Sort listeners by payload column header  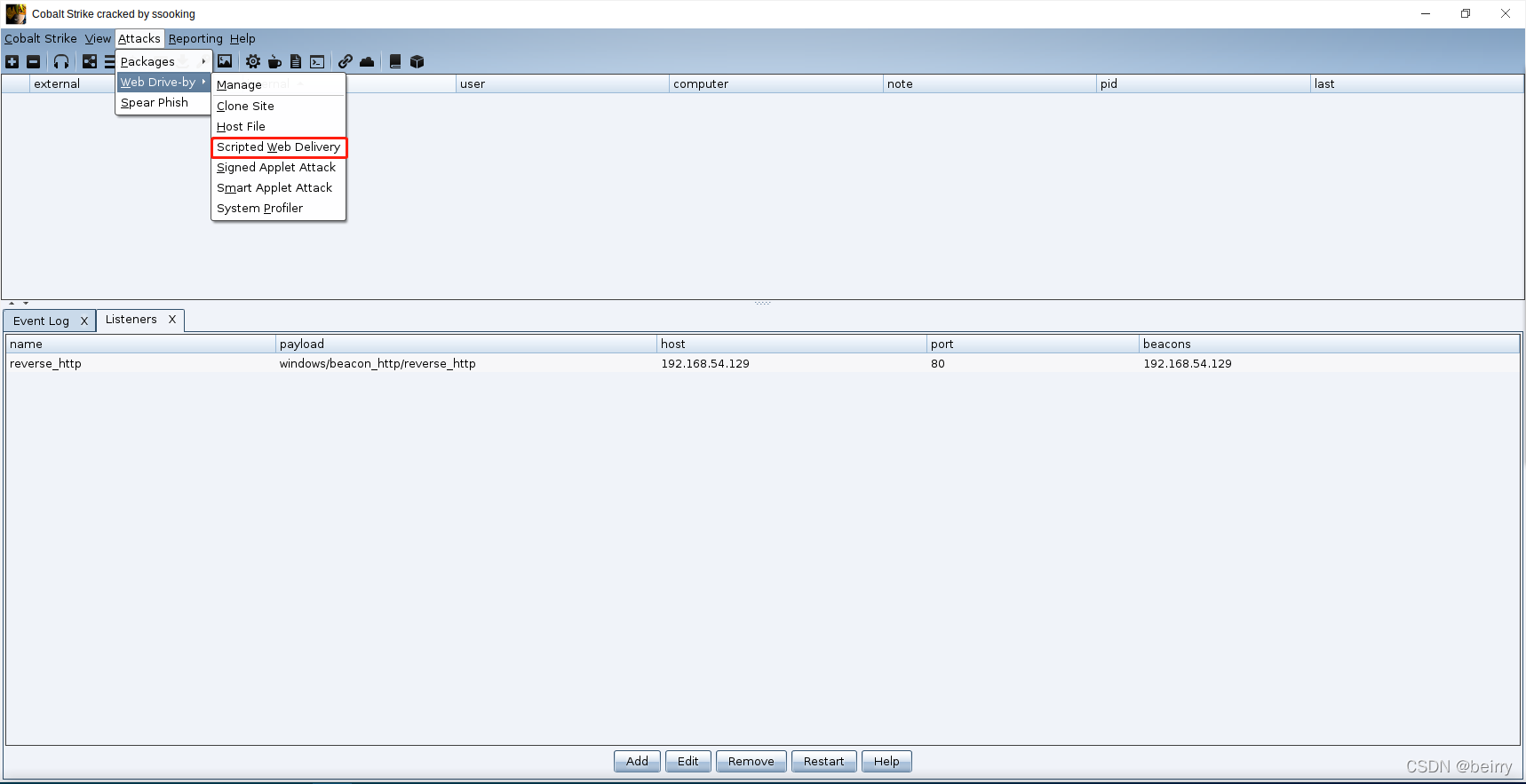click(466, 344)
